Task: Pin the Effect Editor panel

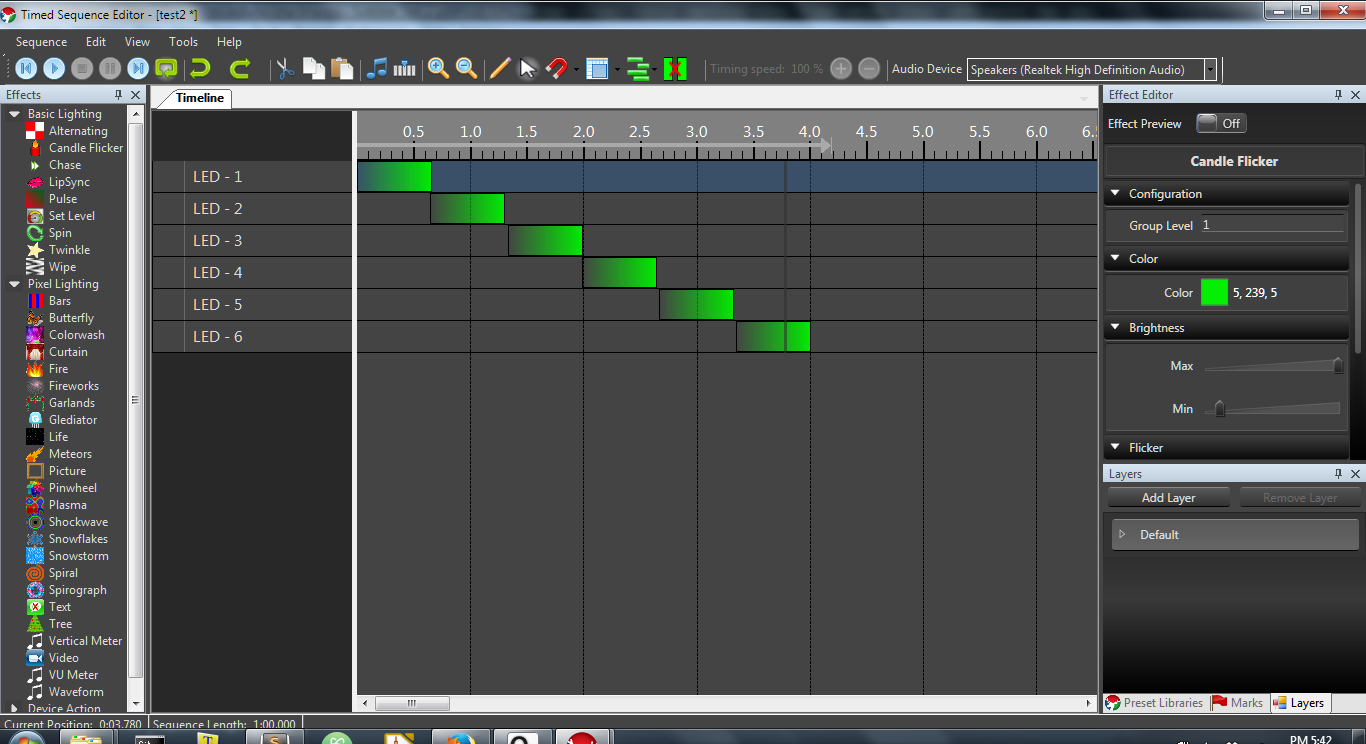Action: point(1339,95)
